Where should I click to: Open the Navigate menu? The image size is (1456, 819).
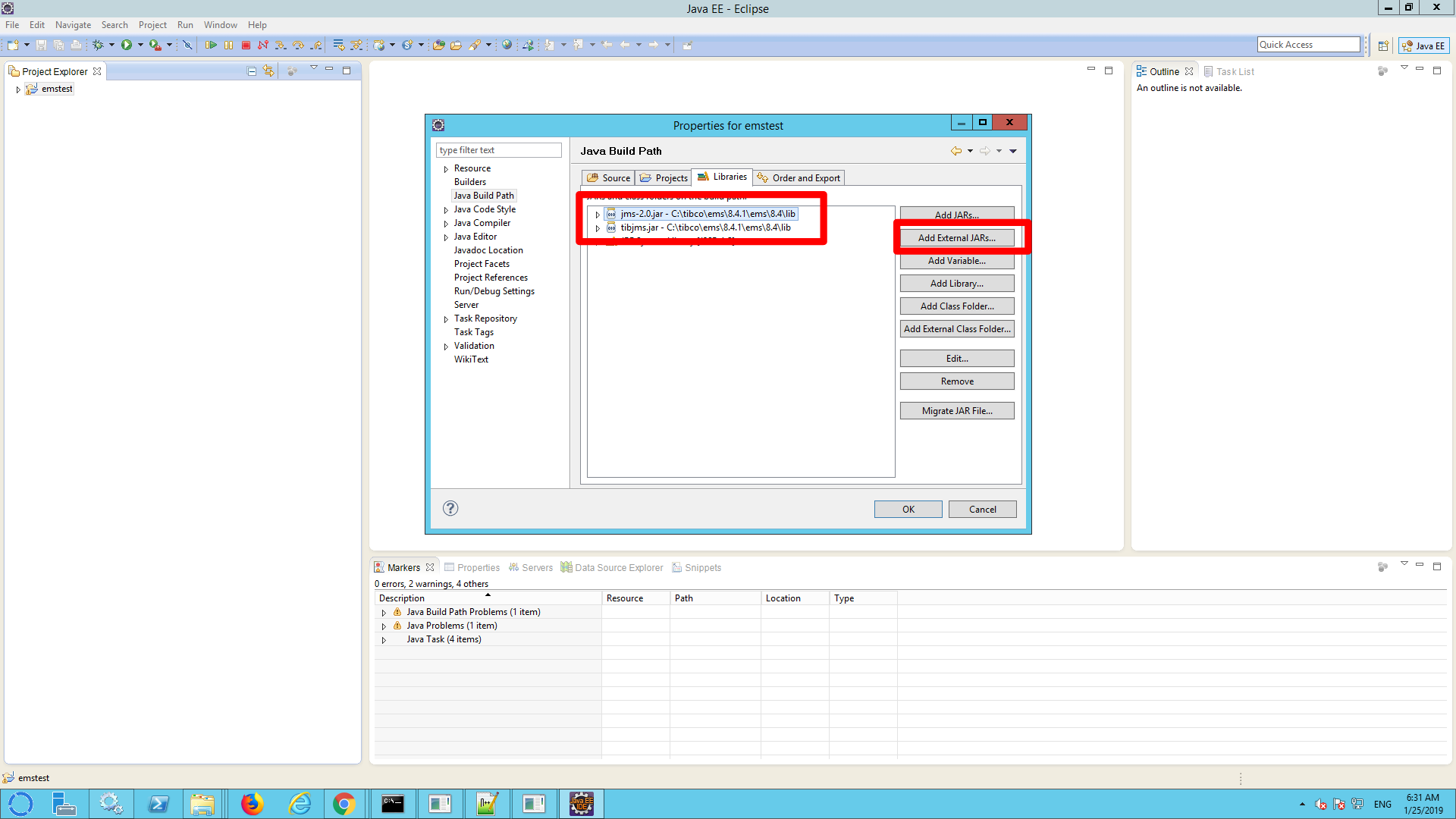click(73, 25)
